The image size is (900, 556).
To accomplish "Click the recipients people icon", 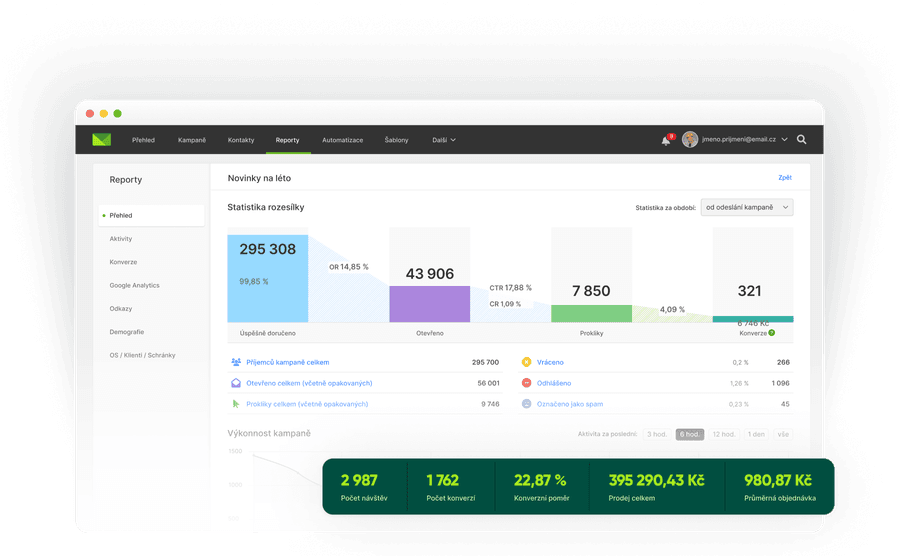I will tap(236, 362).
